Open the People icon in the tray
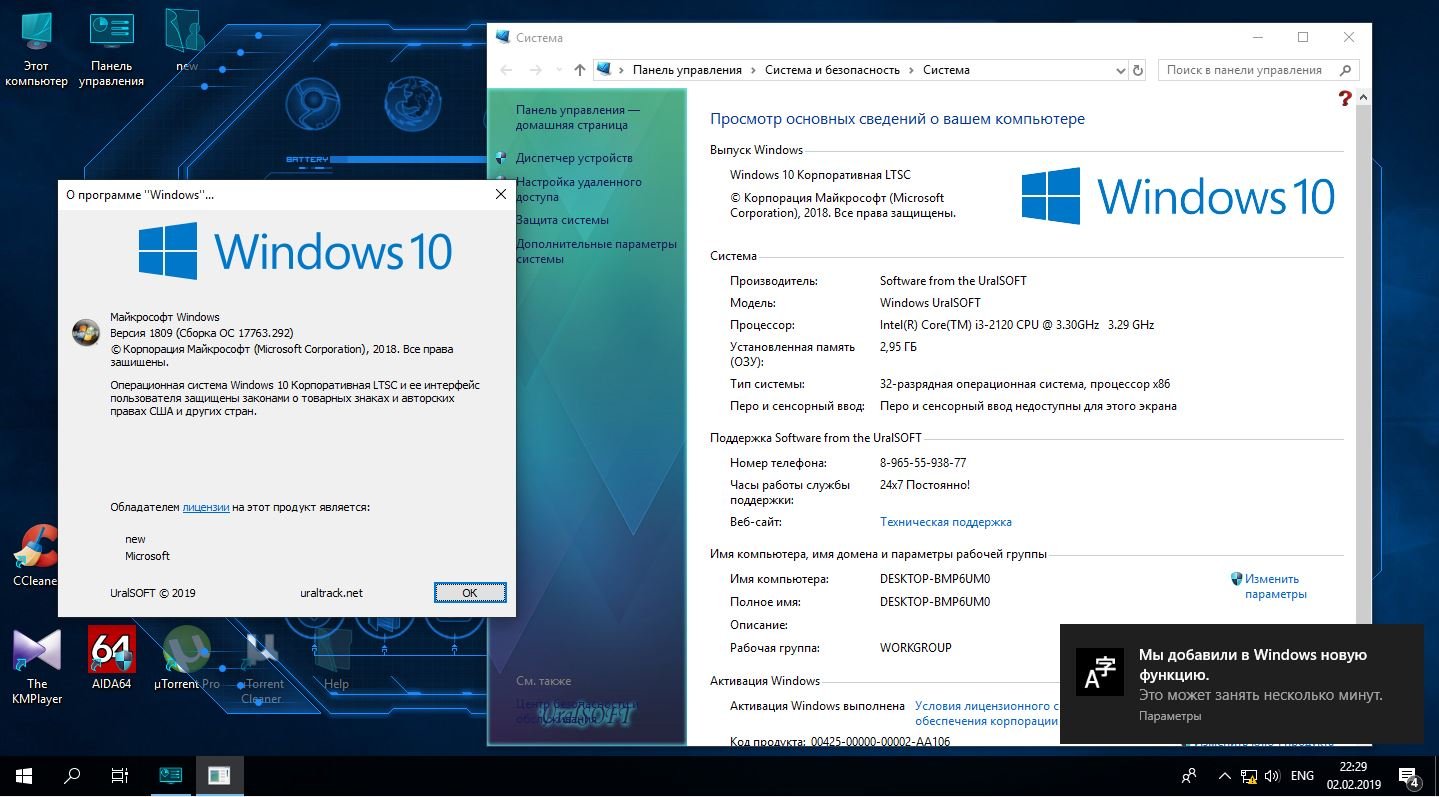 tap(1189, 775)
